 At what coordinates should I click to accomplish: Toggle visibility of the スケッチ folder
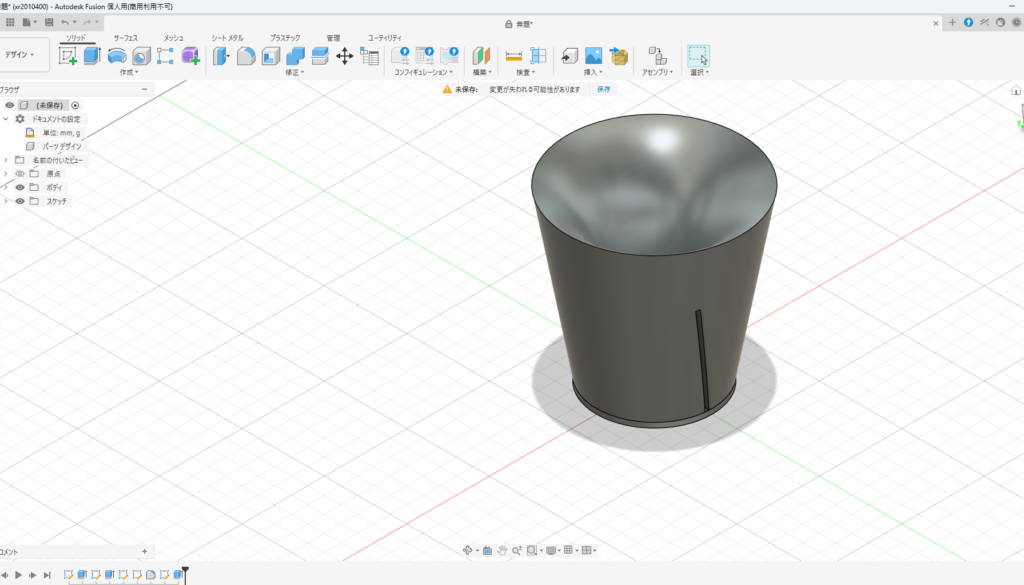pyautogui.click(x=20, y=201)
